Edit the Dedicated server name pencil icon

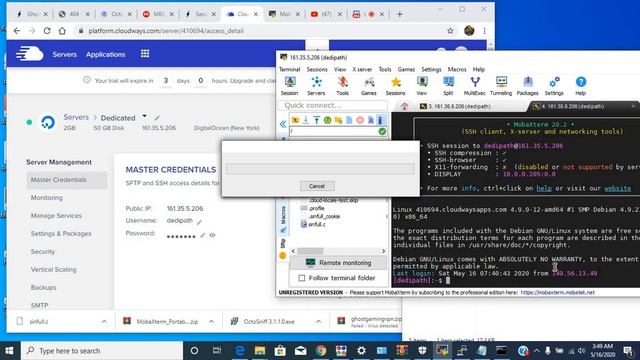tap(157, 118)
